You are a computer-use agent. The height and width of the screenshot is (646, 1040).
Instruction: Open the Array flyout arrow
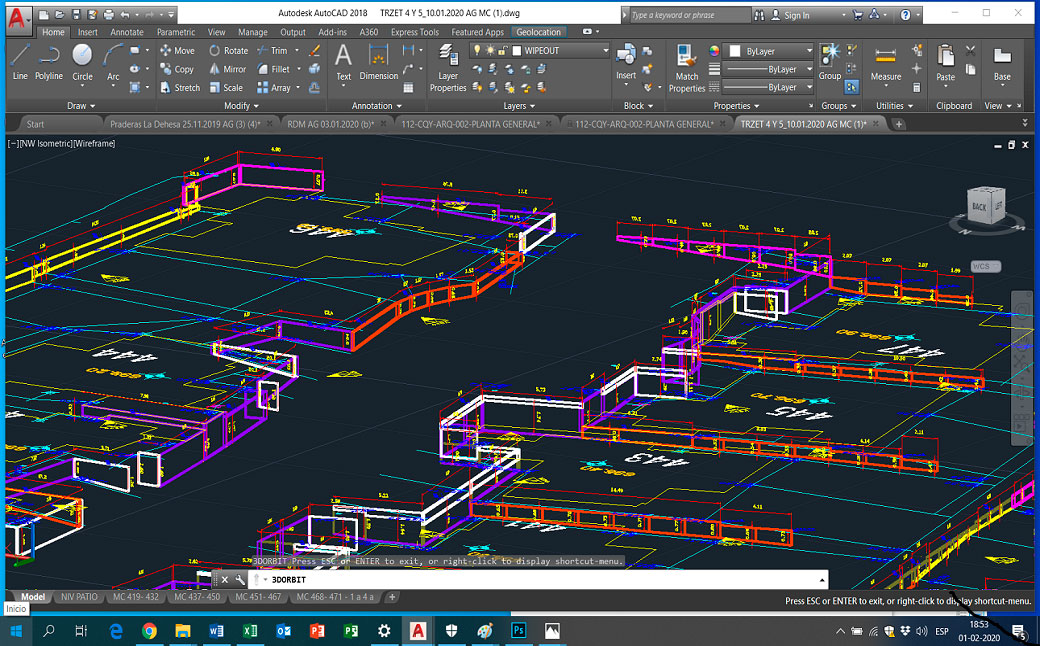click(298, 88)
